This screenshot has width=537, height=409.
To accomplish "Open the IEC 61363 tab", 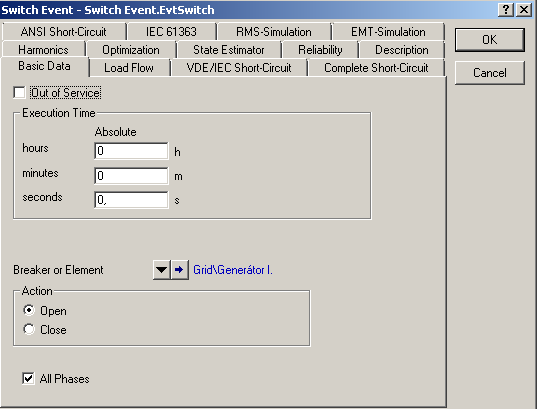I will pos(171,32).
